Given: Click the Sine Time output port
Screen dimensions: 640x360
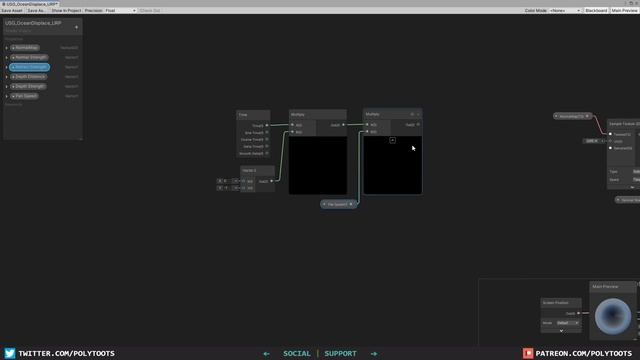Looking at the screenshot, I should point(267,132).
